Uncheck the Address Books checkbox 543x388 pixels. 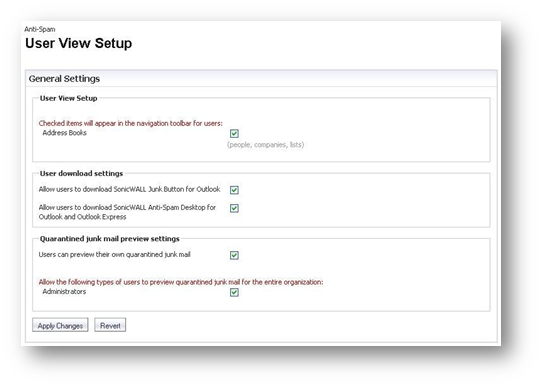[234, 133]
